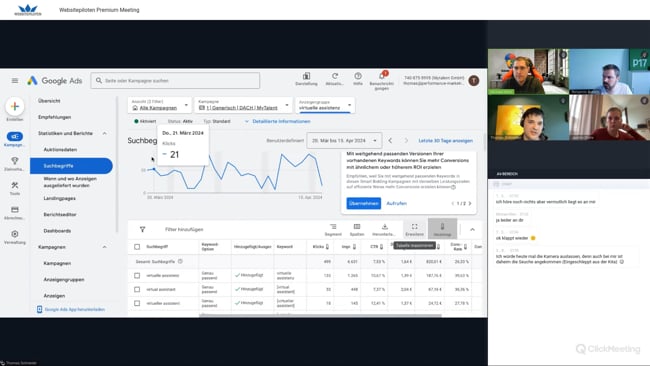This screenshot has width=650, height=366.
Task: Open the date range dropdown
Action: click(344, 141)
